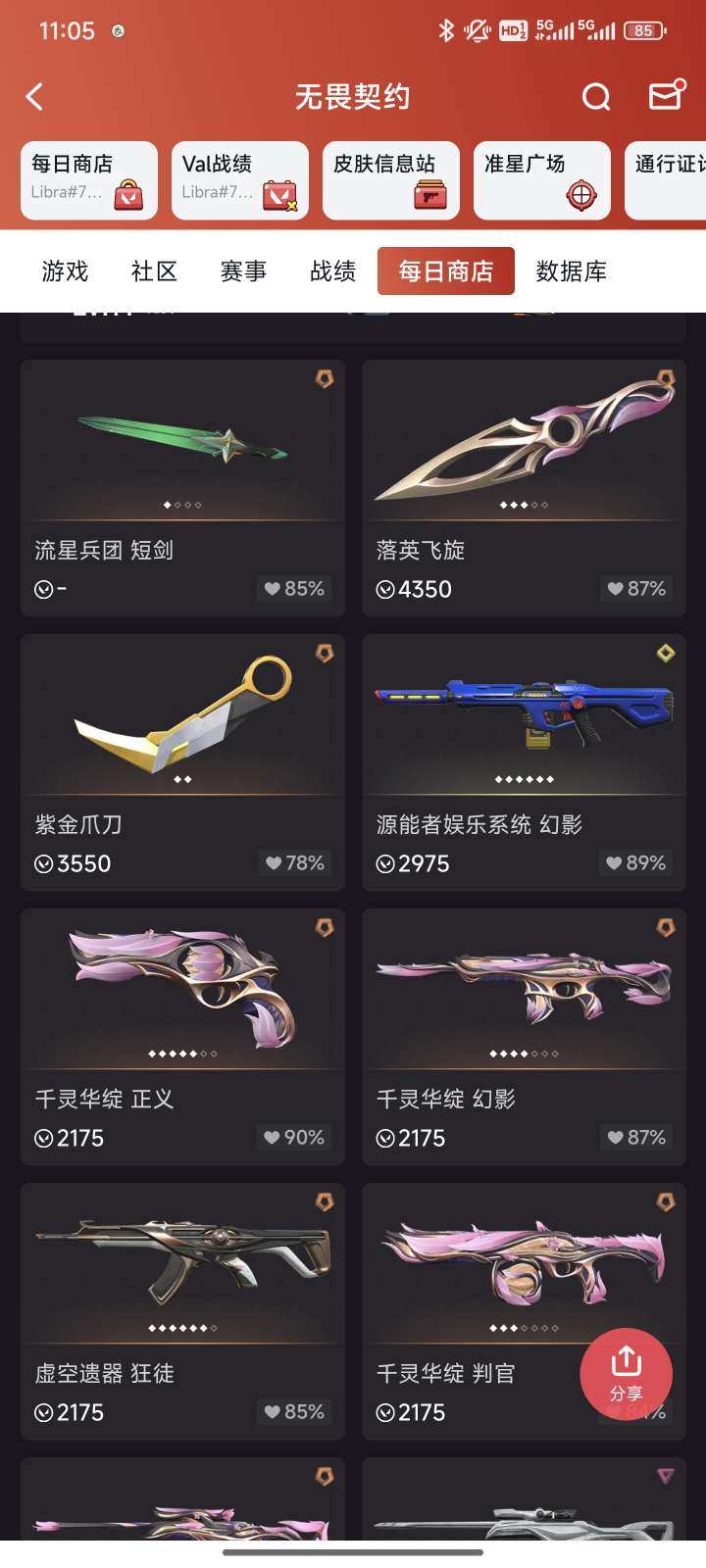Like 流星兵团 短剑 via its 85% heart
The width and height of the screenshot is (706, 1568).
294,588
